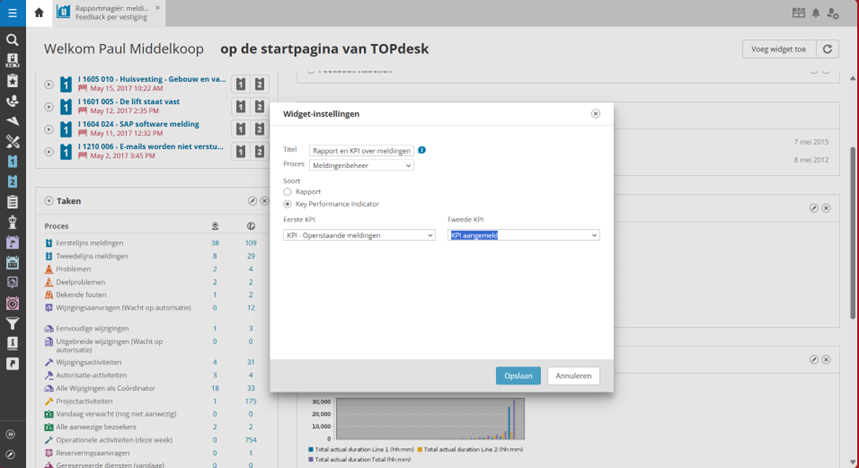This screenshot has height=468, width=859.
Task: Open the funnel filter icon in sidebar
Action: click(12, 323)
